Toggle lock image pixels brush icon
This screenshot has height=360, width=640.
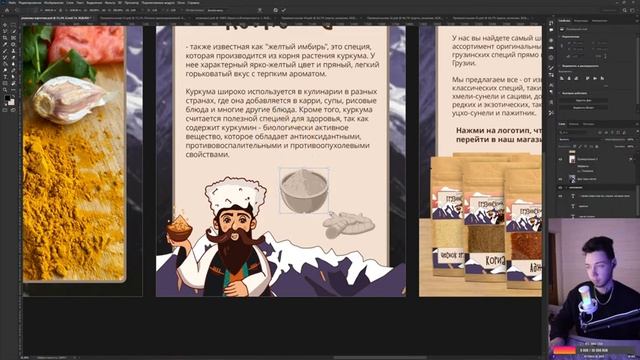pos(580,147)
